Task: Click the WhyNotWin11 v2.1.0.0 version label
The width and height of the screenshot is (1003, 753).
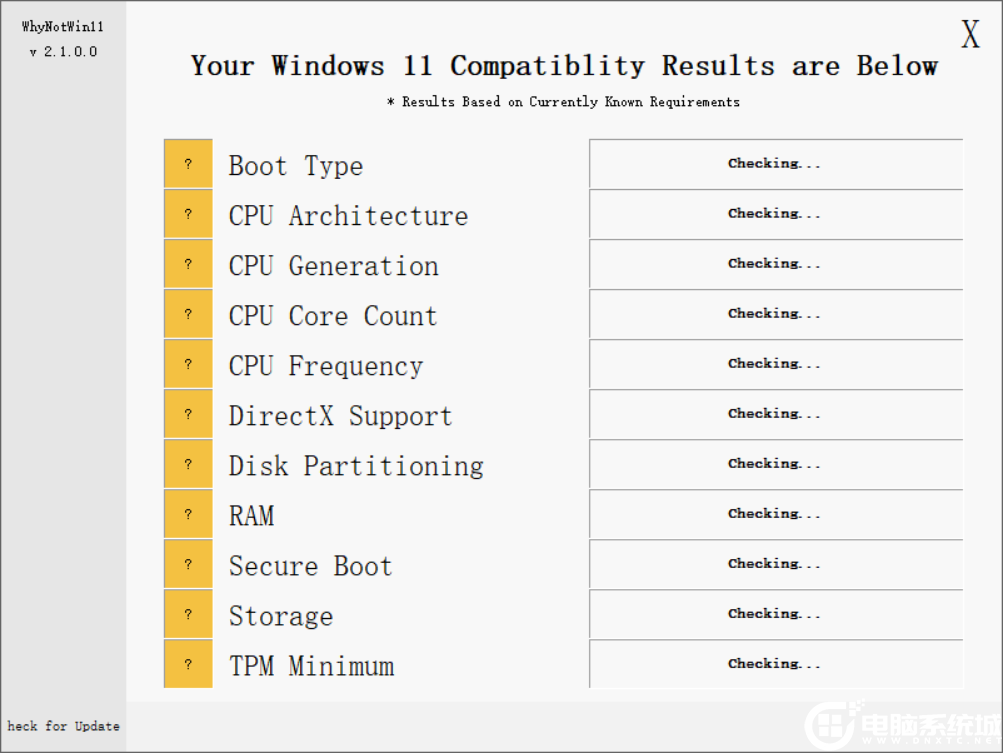Action: click(62, 38)
